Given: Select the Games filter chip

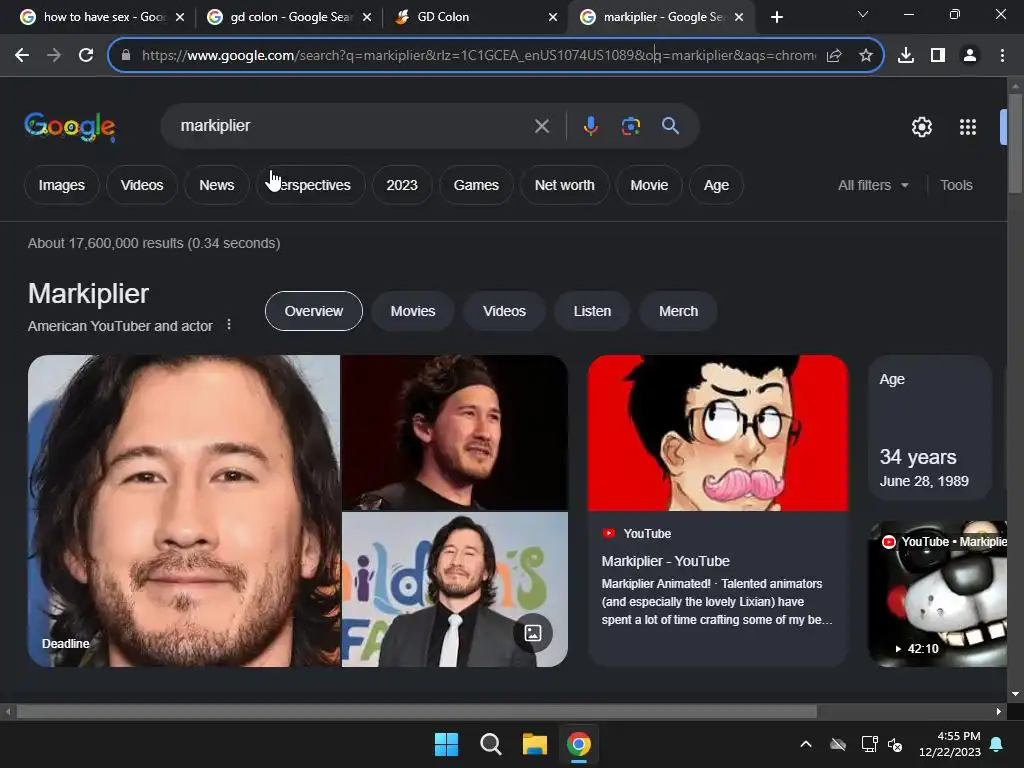Looking at the screenshot, I should (x=476, y=185).
